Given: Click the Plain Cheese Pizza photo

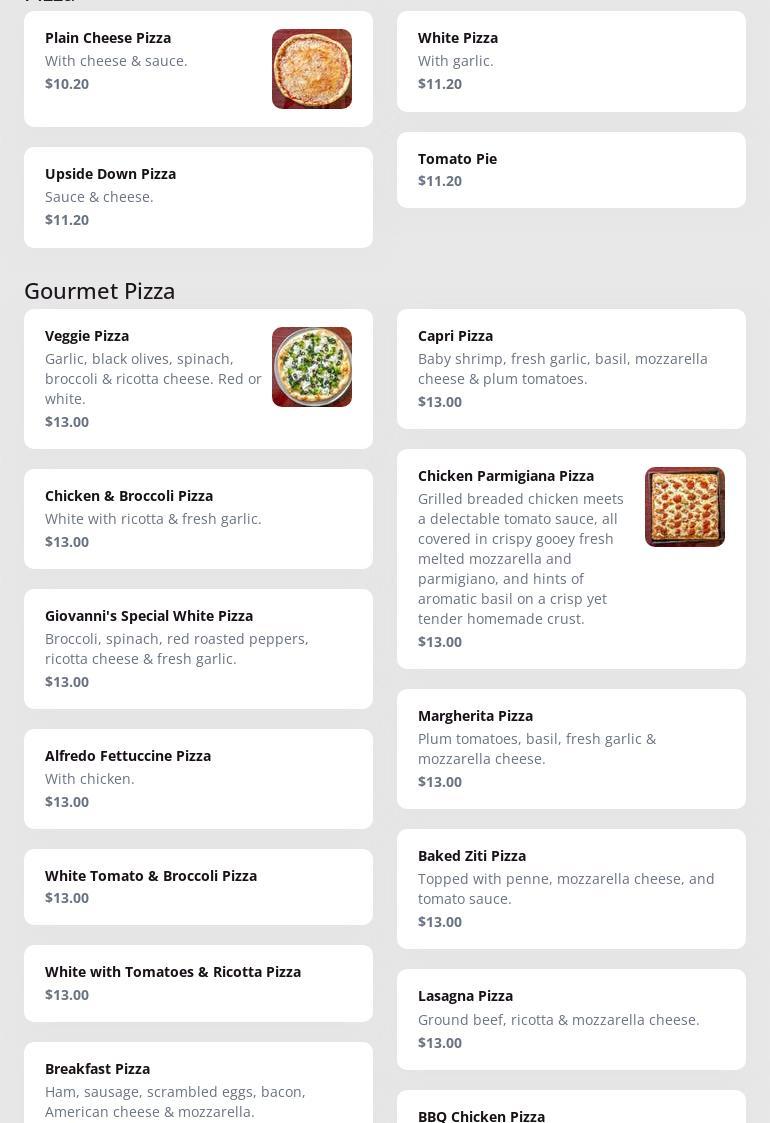Looking at the screenshot, I should click(x=312, y=69).
